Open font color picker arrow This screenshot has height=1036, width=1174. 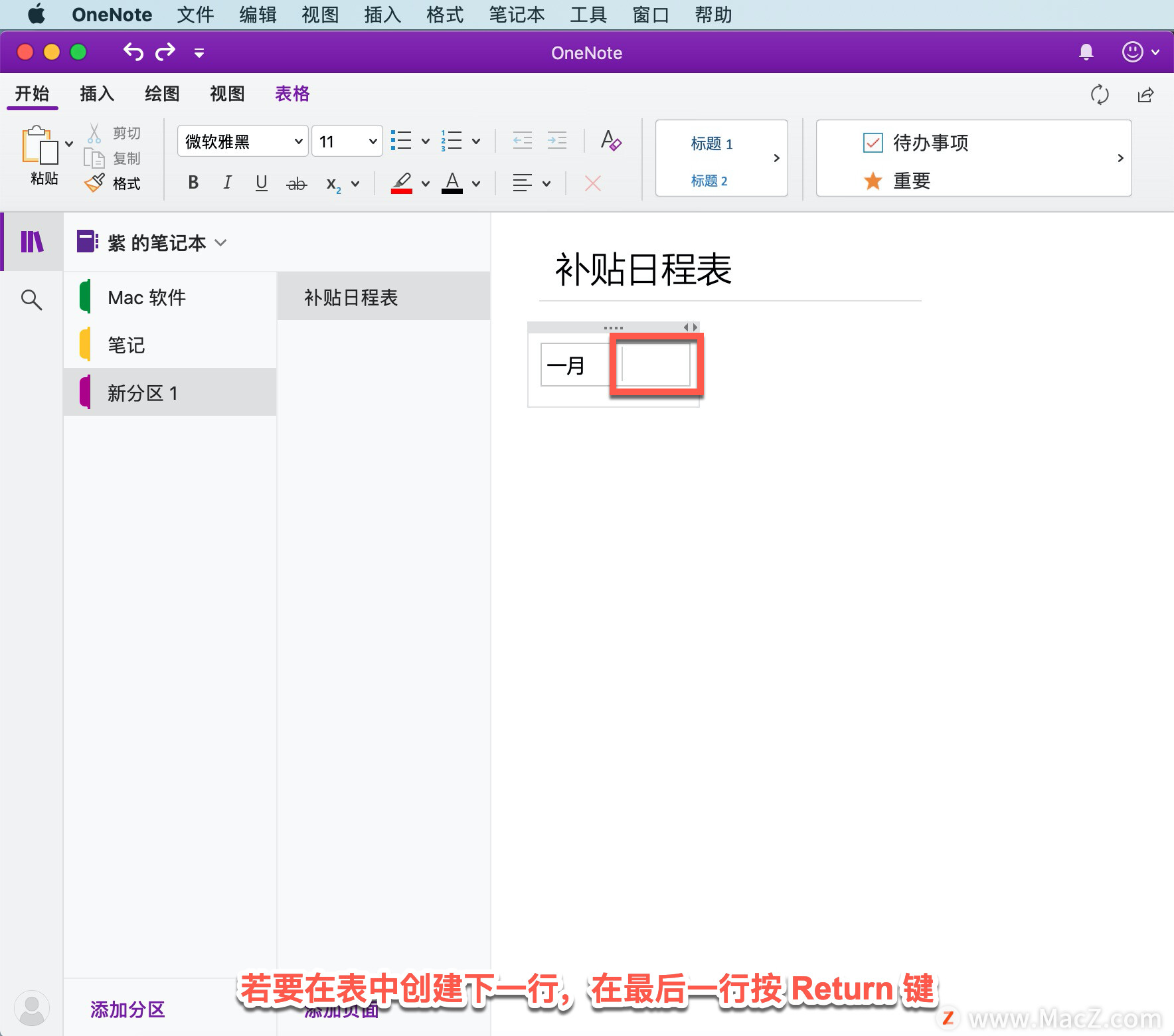click(476, 184)
